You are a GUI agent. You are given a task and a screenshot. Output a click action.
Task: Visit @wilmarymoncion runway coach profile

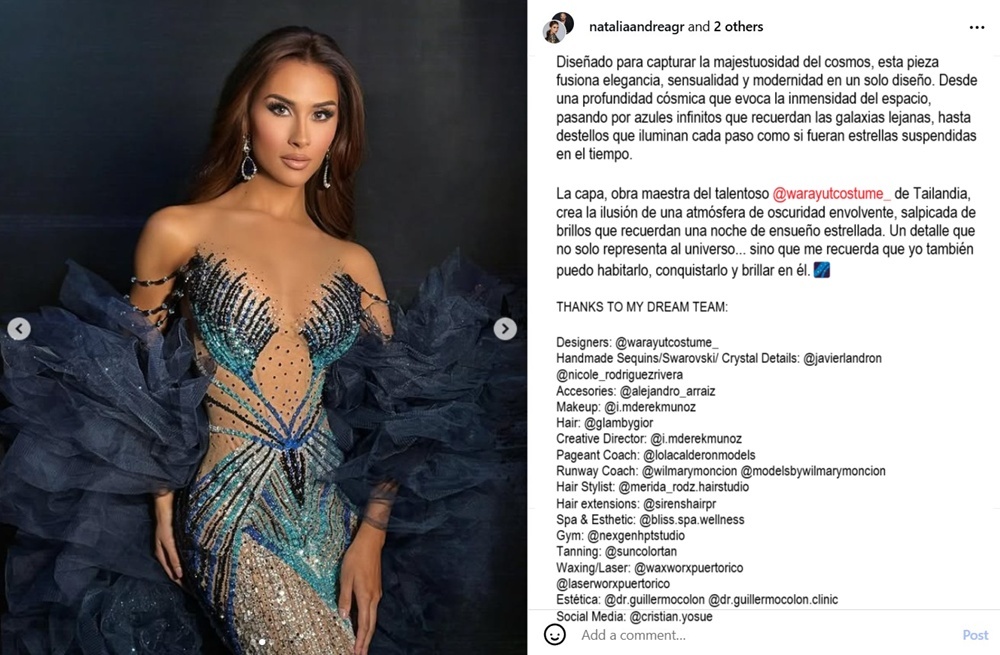689,471
